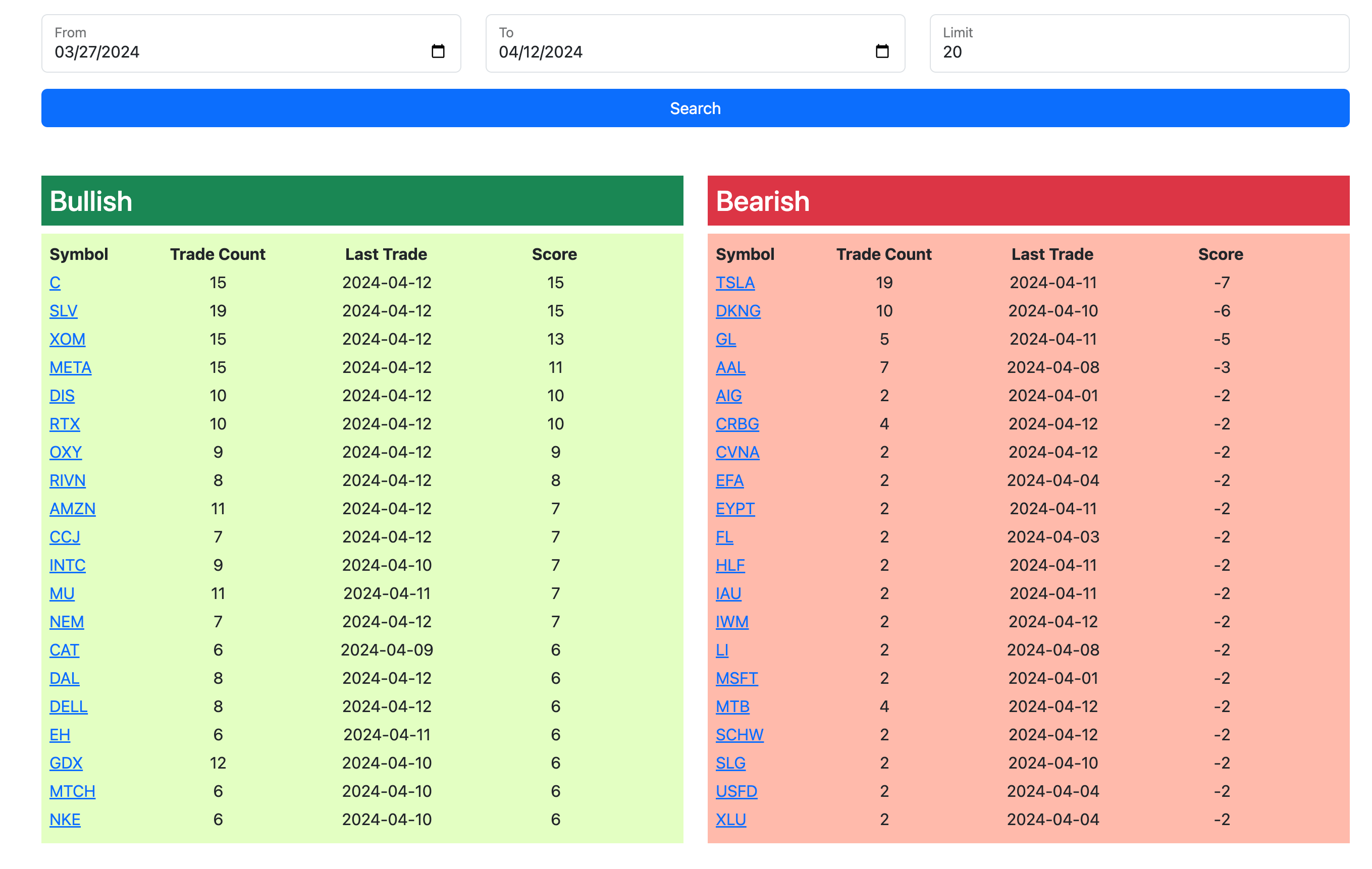
Task: Select TSLA's score value -7
Action: (1222, 283)
